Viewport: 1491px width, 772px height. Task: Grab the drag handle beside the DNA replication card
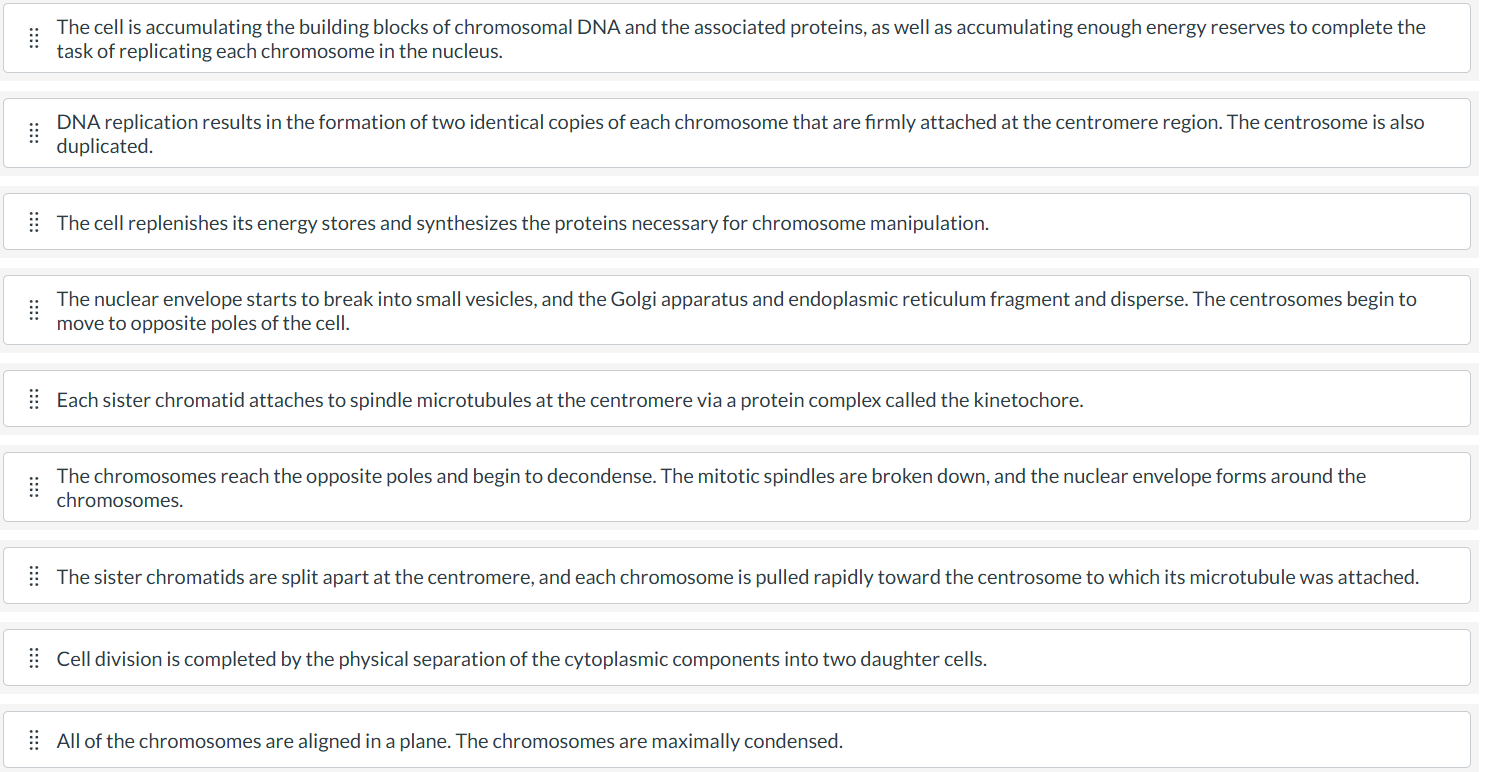[33, 133]
